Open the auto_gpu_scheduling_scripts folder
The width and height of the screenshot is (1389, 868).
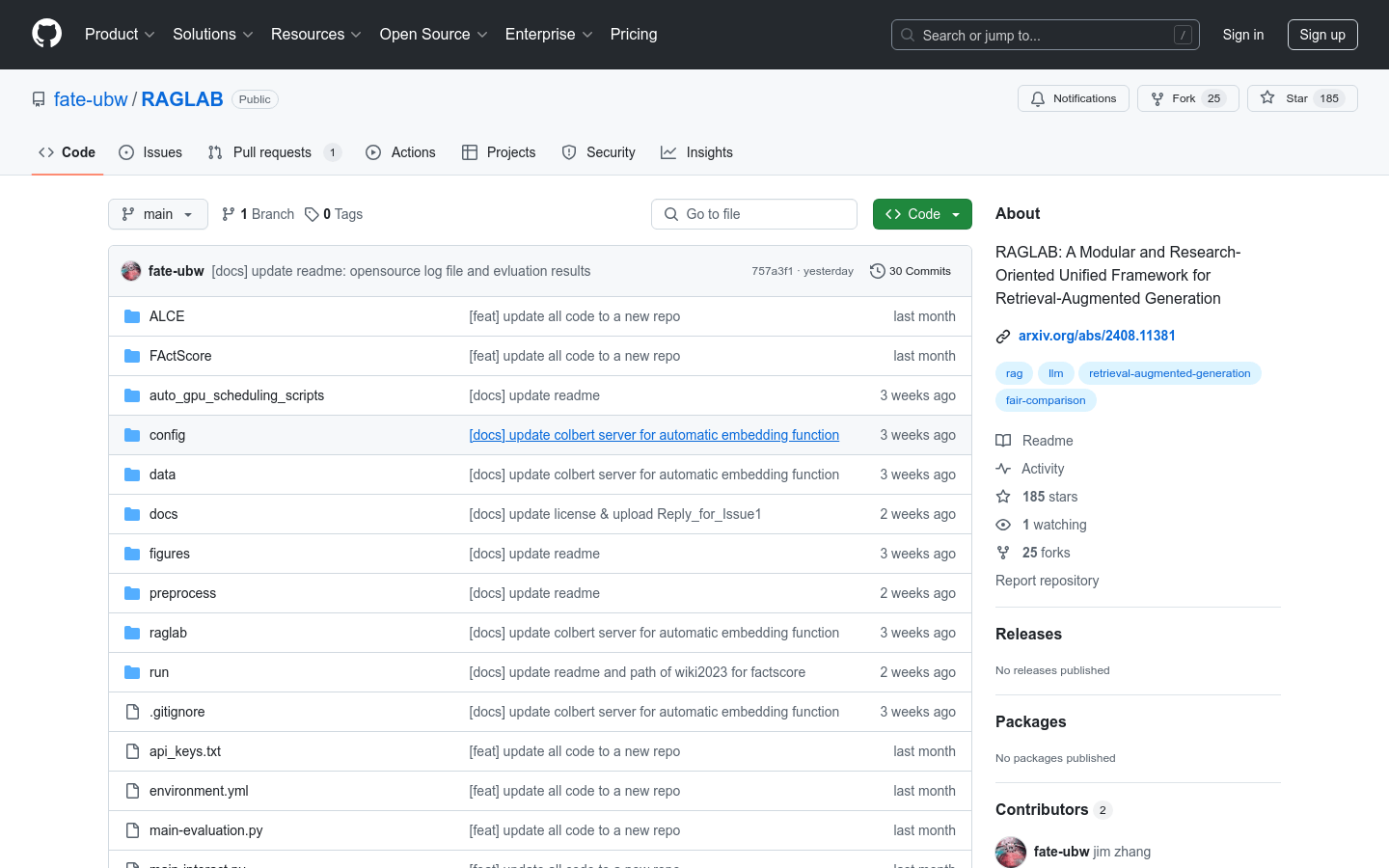click(x=236, y=395)
